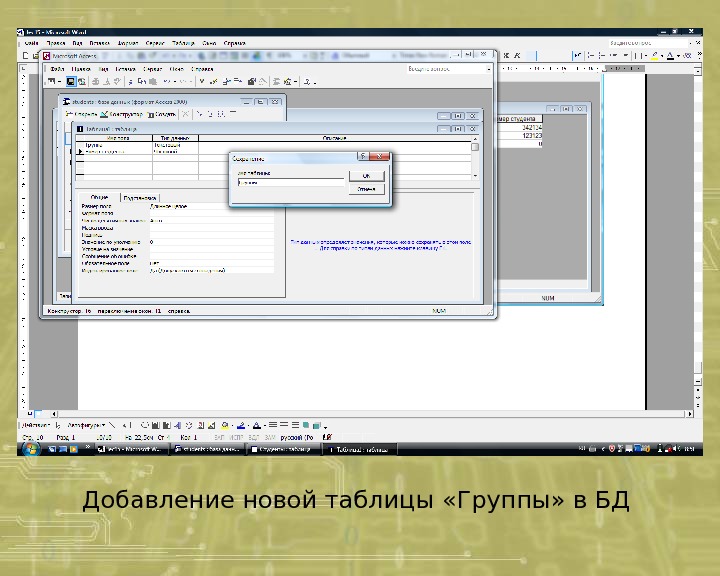Toggle ИСПР indicator in Word status bar
Image resolution: width=720 pixels, height=576 pixels.
(236, 437)
